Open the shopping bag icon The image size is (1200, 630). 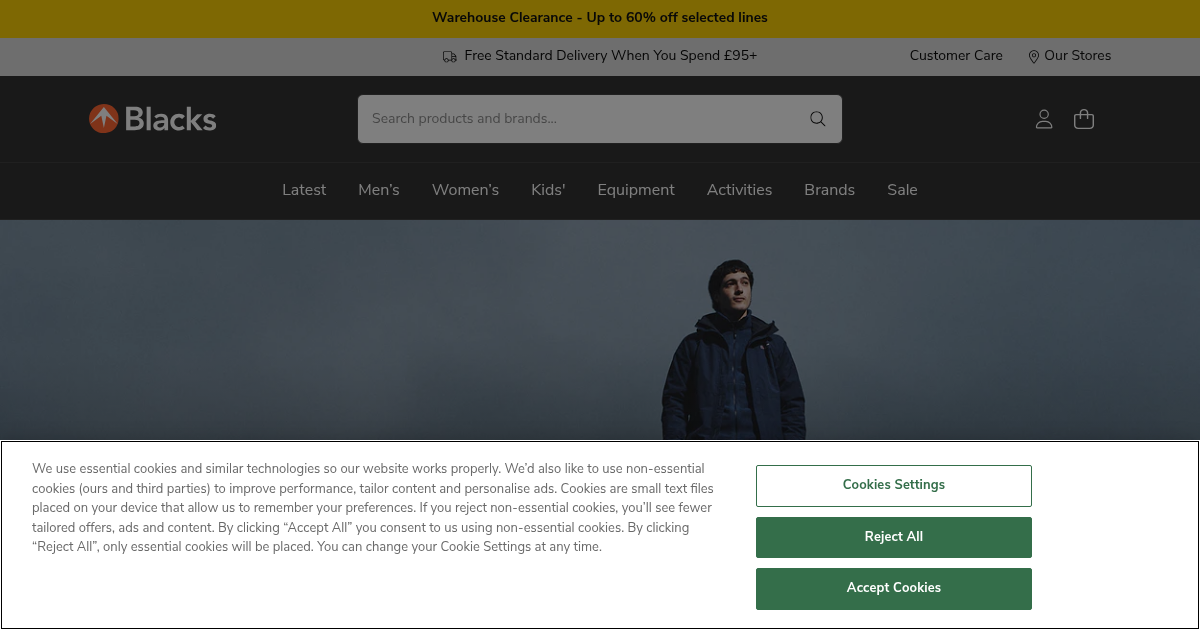pyautogui.click(x=1084, y=119)
